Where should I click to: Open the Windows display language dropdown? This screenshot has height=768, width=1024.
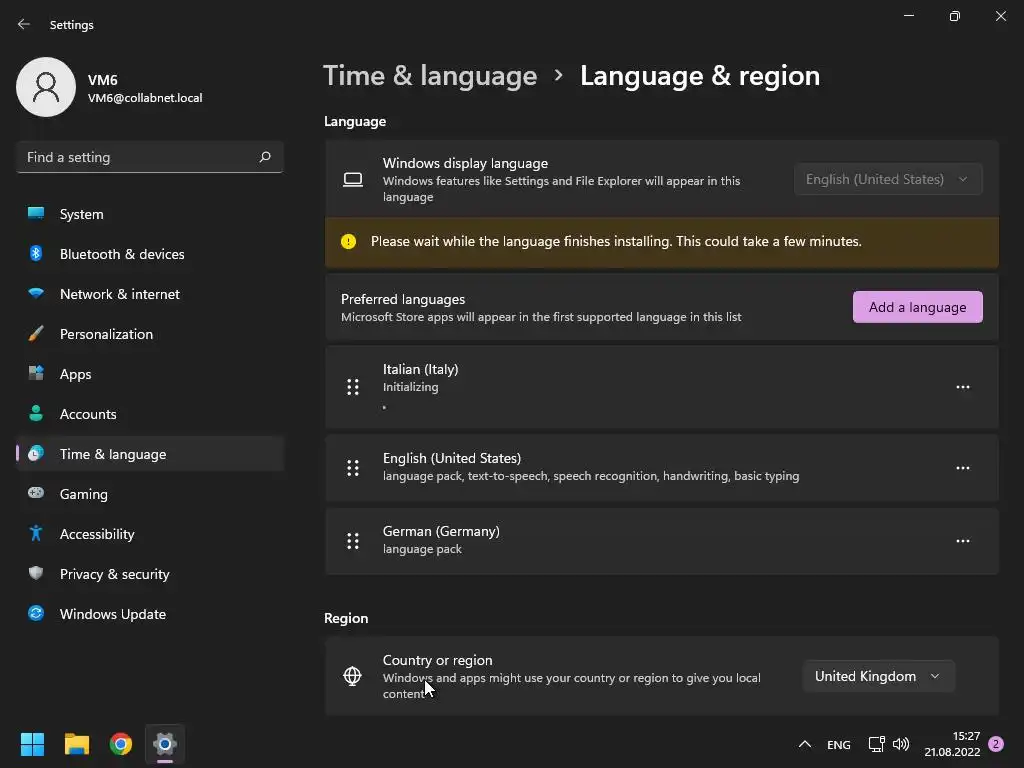(888, 179)
